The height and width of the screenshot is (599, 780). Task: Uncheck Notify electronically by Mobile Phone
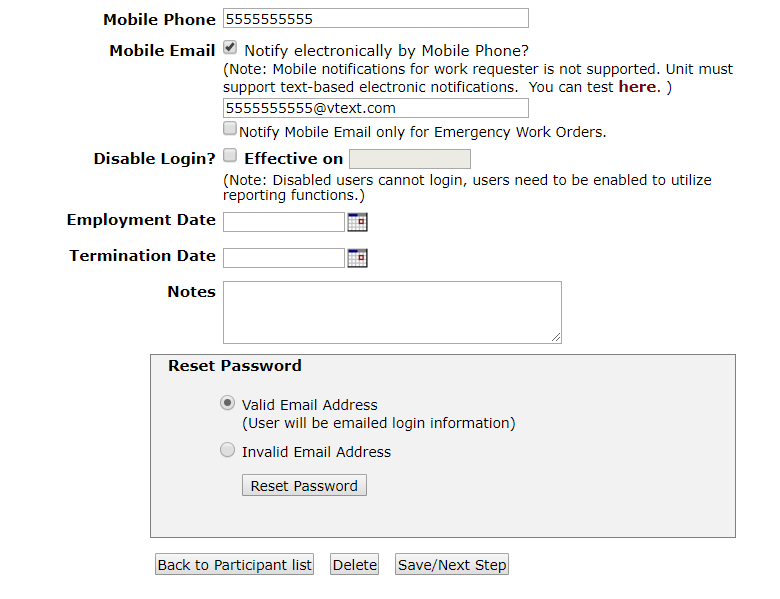coord(230,48)
